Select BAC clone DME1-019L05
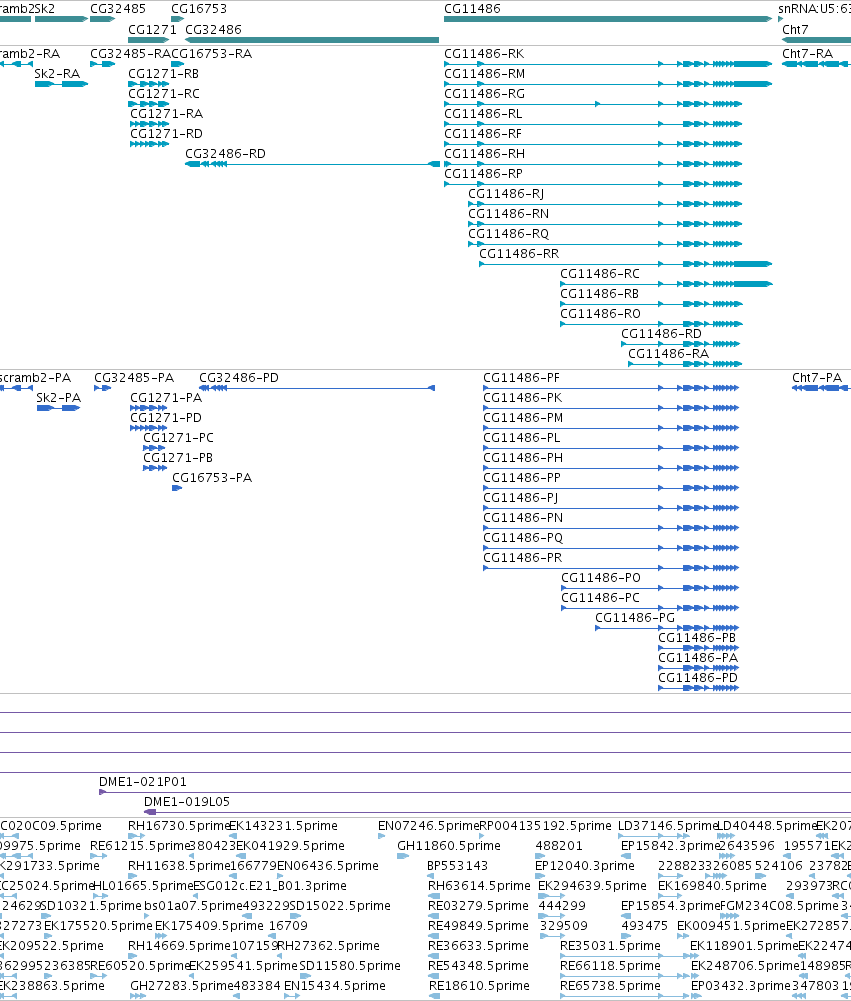This screenshot has width=851, height=1001. 186,802
